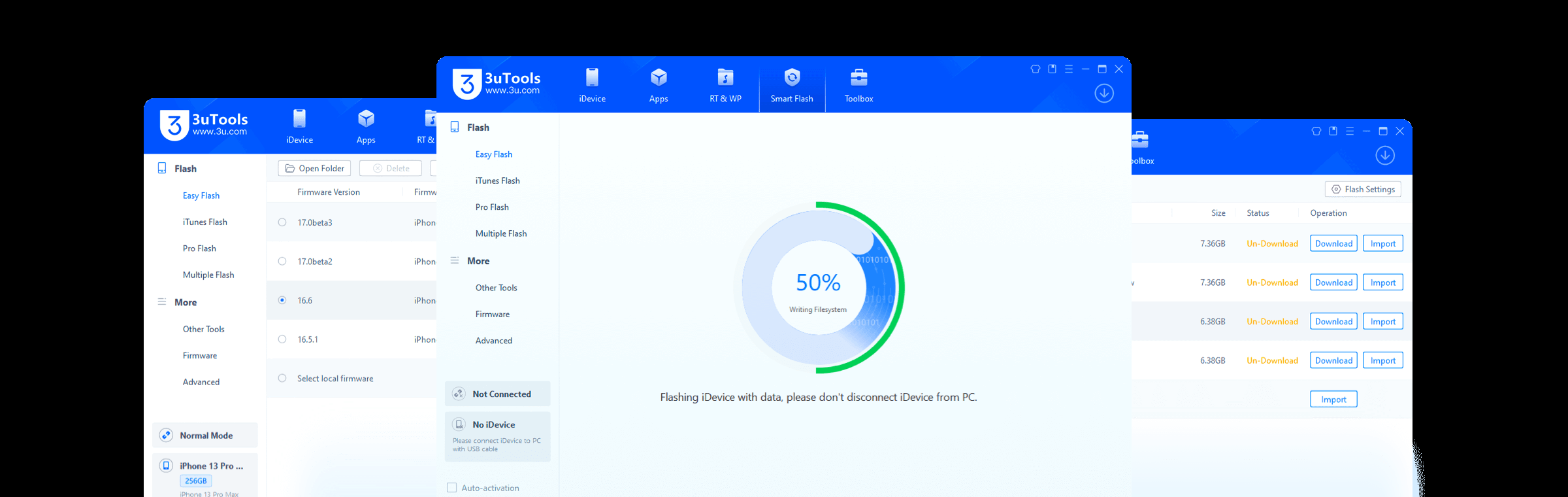Click the 50% flashing progress ring
Image resolution: width=1568 pixels, height=497 pixels.
click(x=818, y=288)
